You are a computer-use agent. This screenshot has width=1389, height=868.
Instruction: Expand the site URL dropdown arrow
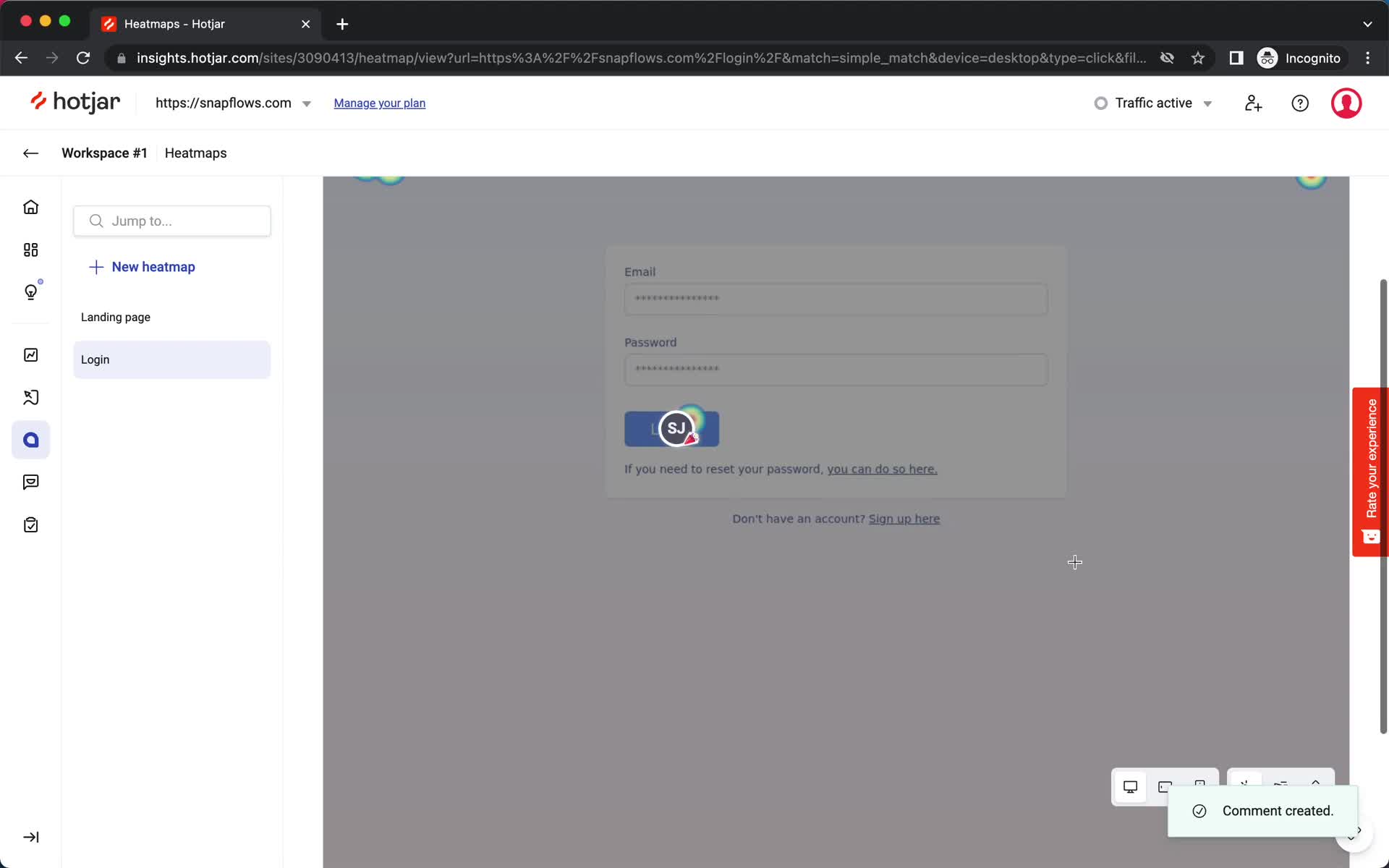[306, 103]
